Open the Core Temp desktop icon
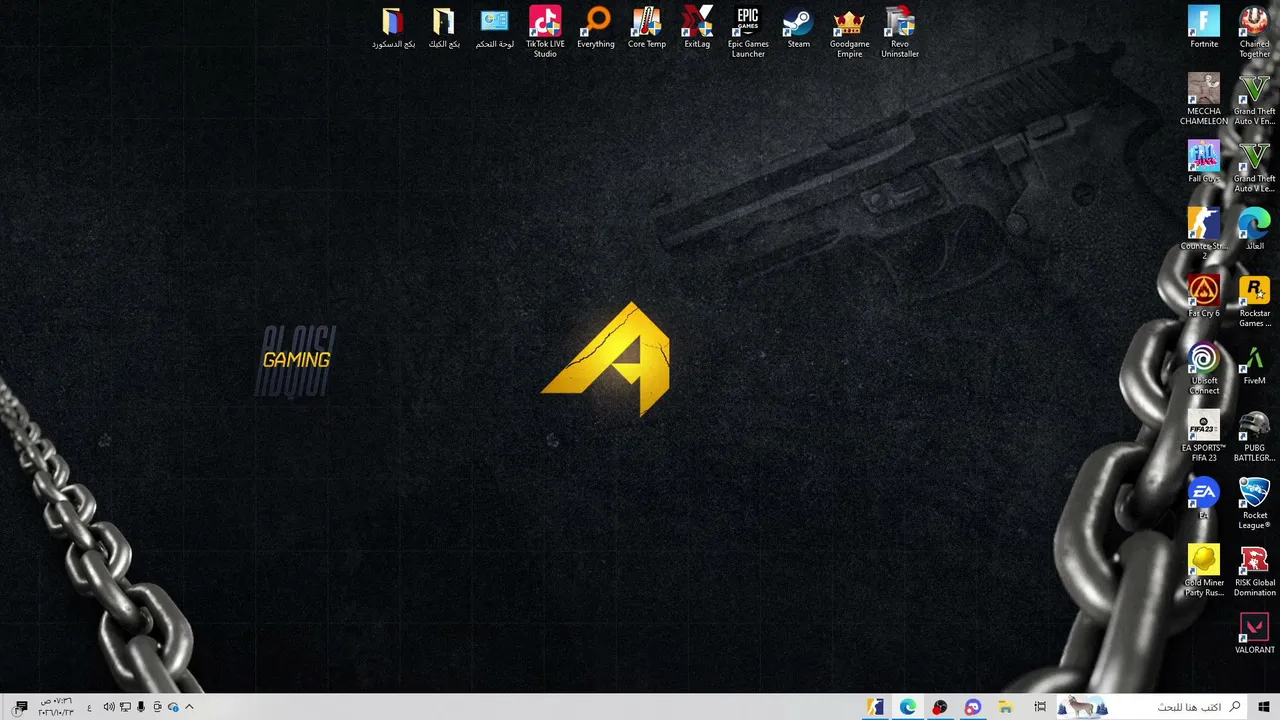This screenshot has width=1280, height=720. click(647, 28)
